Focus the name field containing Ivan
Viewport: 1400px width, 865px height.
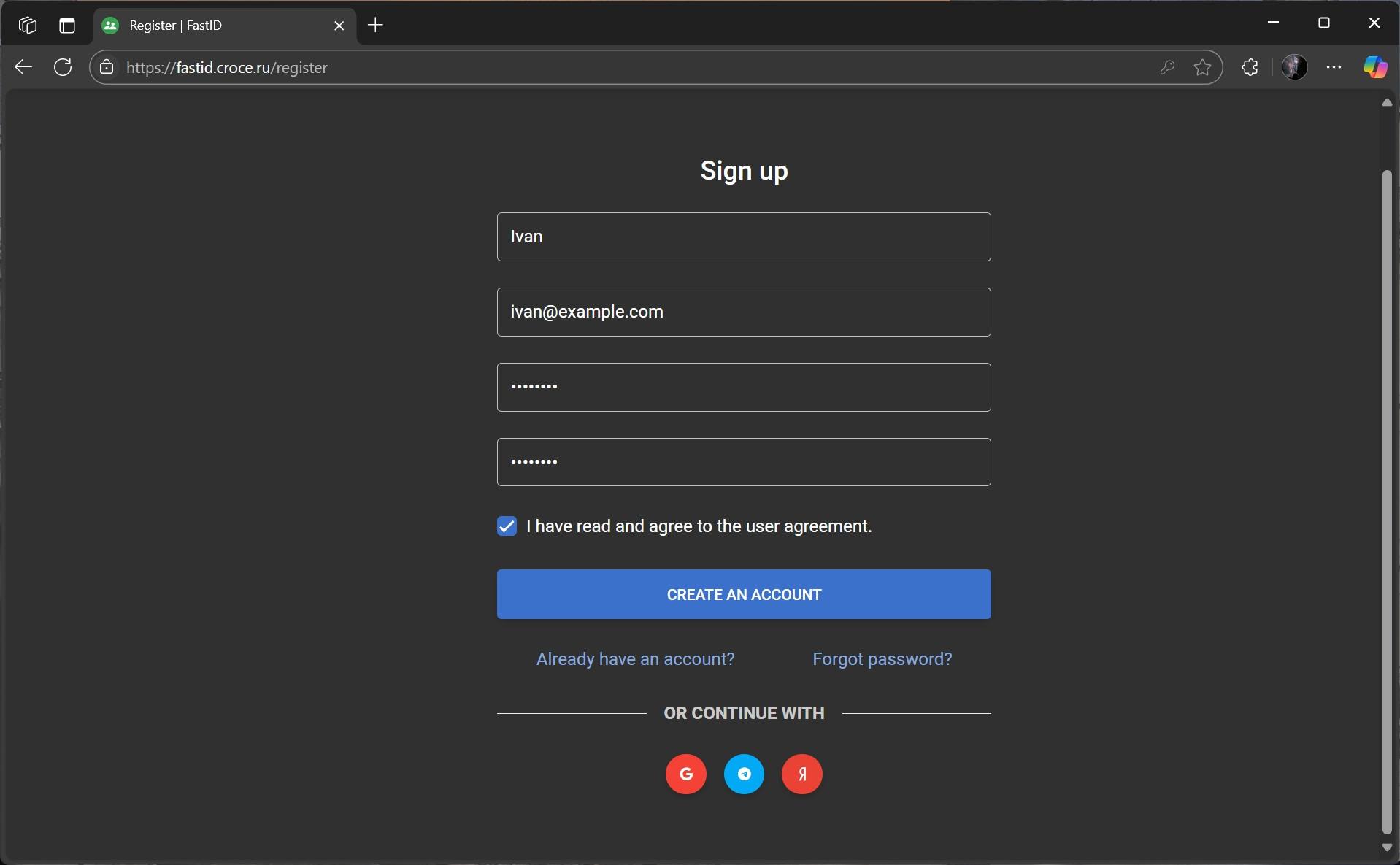(x=744, y=237)
